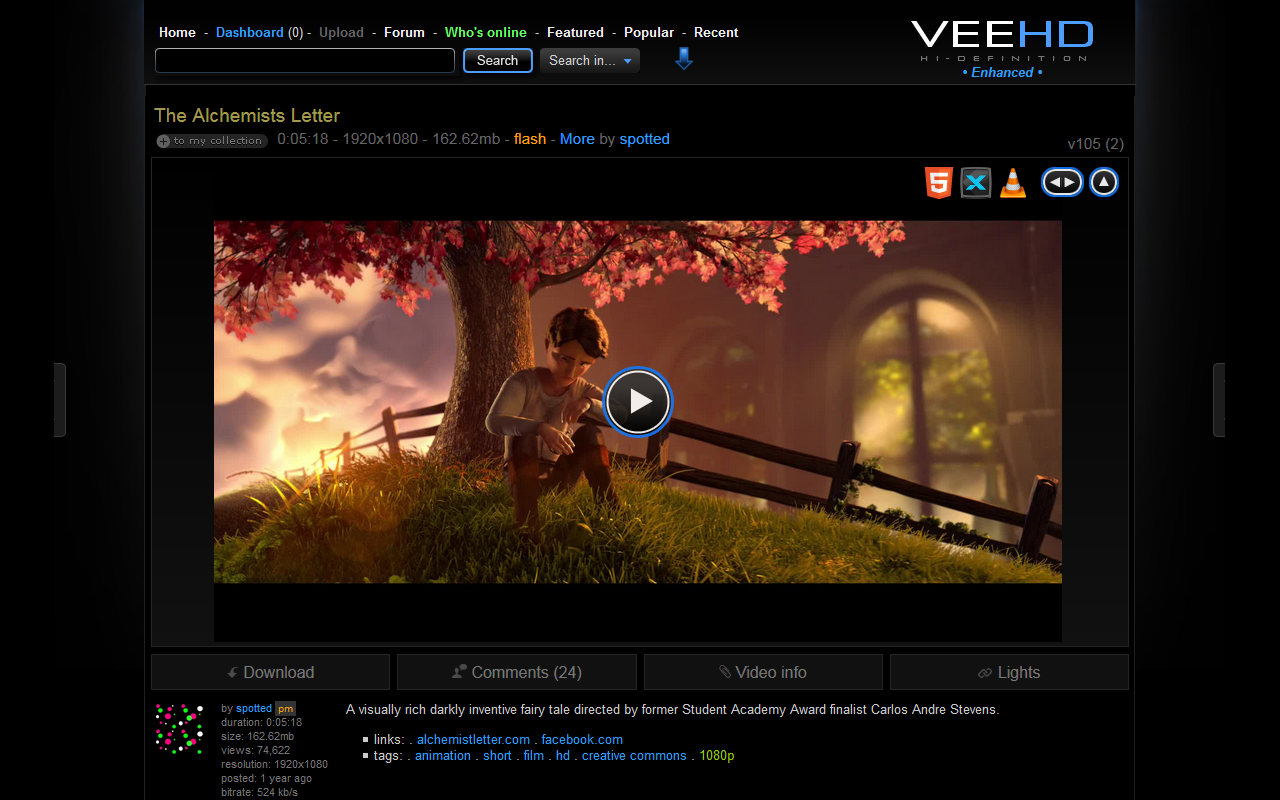This screenshot has height=800, width=1280.
Task: Open the animation tag link
Action: point(443,755)
